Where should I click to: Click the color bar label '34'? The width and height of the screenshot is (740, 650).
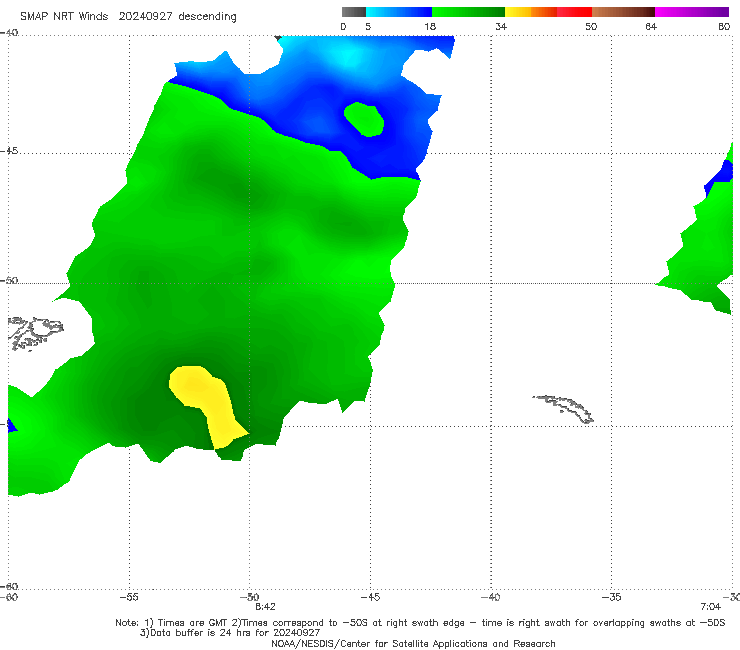pyautogui.click(x=501, y=26)
